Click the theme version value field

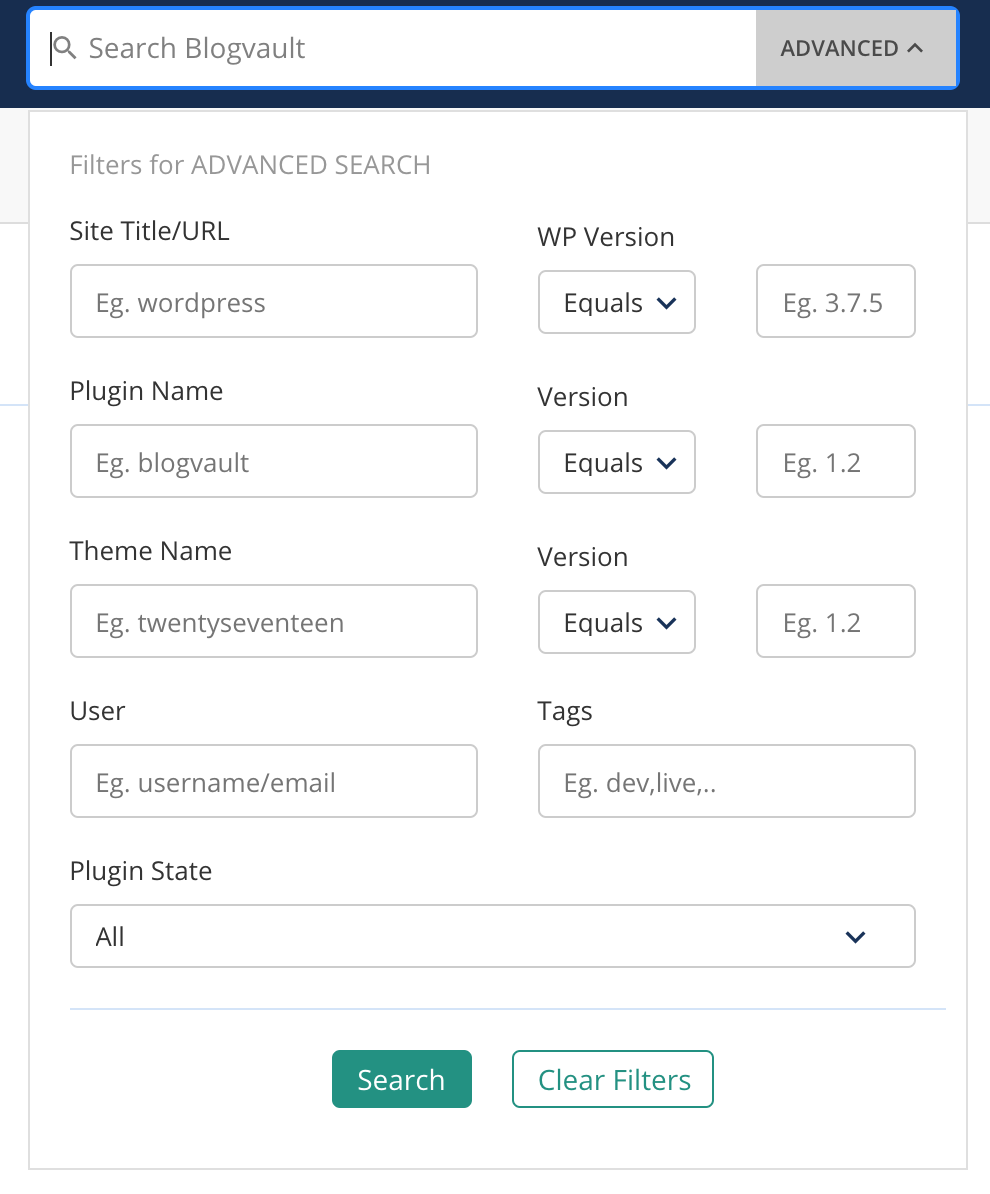tap(835, 621)
